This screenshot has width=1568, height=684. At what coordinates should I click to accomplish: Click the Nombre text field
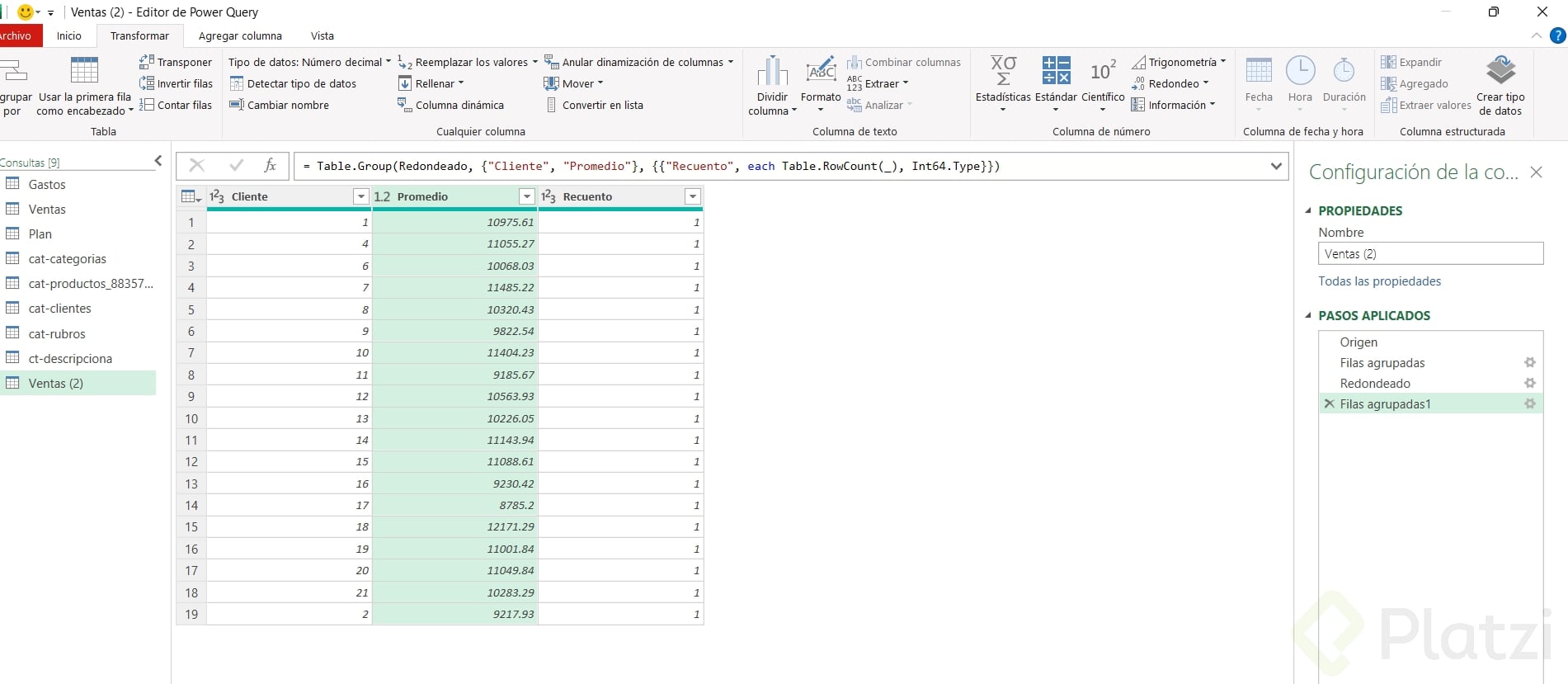click(1430, 254)
